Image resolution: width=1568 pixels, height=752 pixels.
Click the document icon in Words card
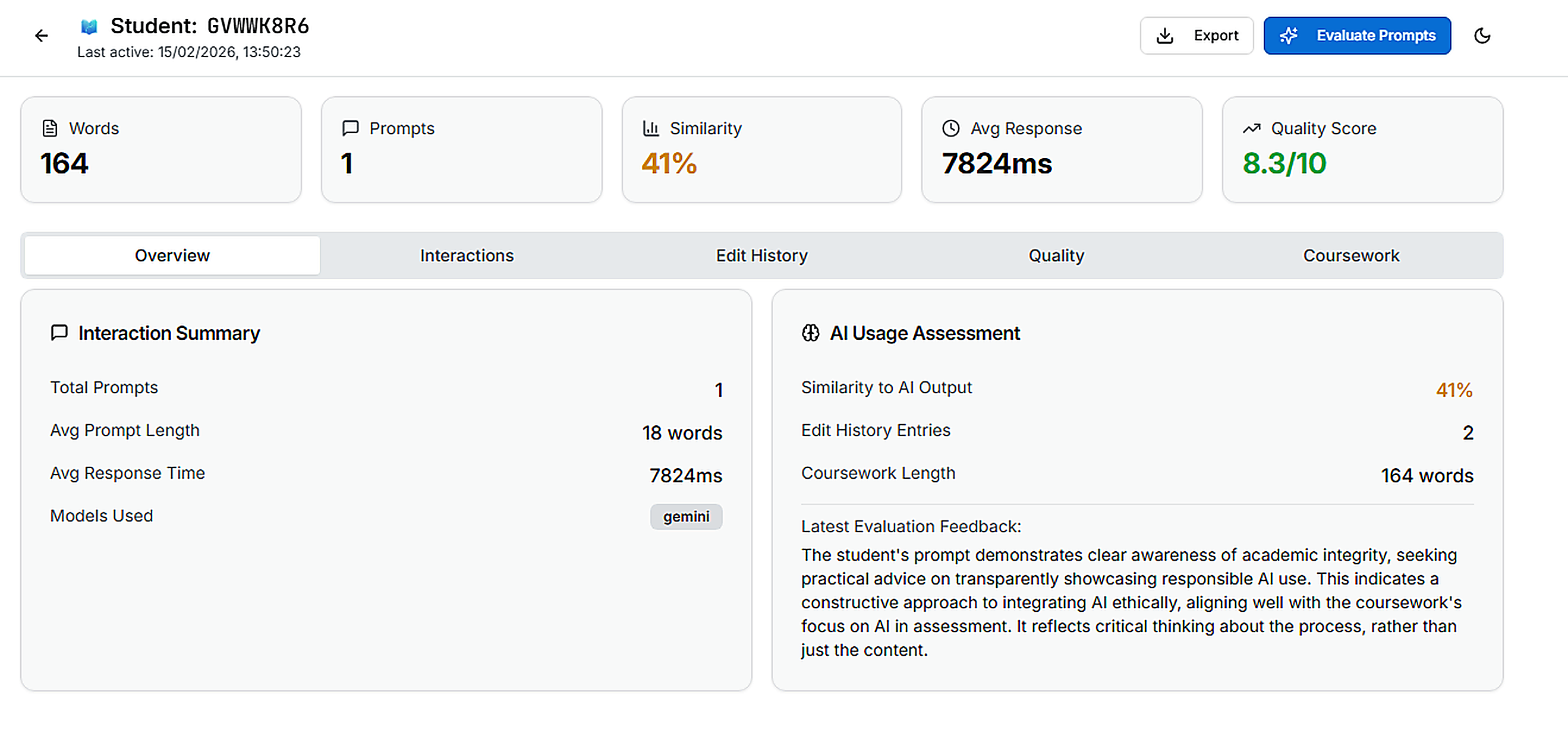(x=50, y=128)
